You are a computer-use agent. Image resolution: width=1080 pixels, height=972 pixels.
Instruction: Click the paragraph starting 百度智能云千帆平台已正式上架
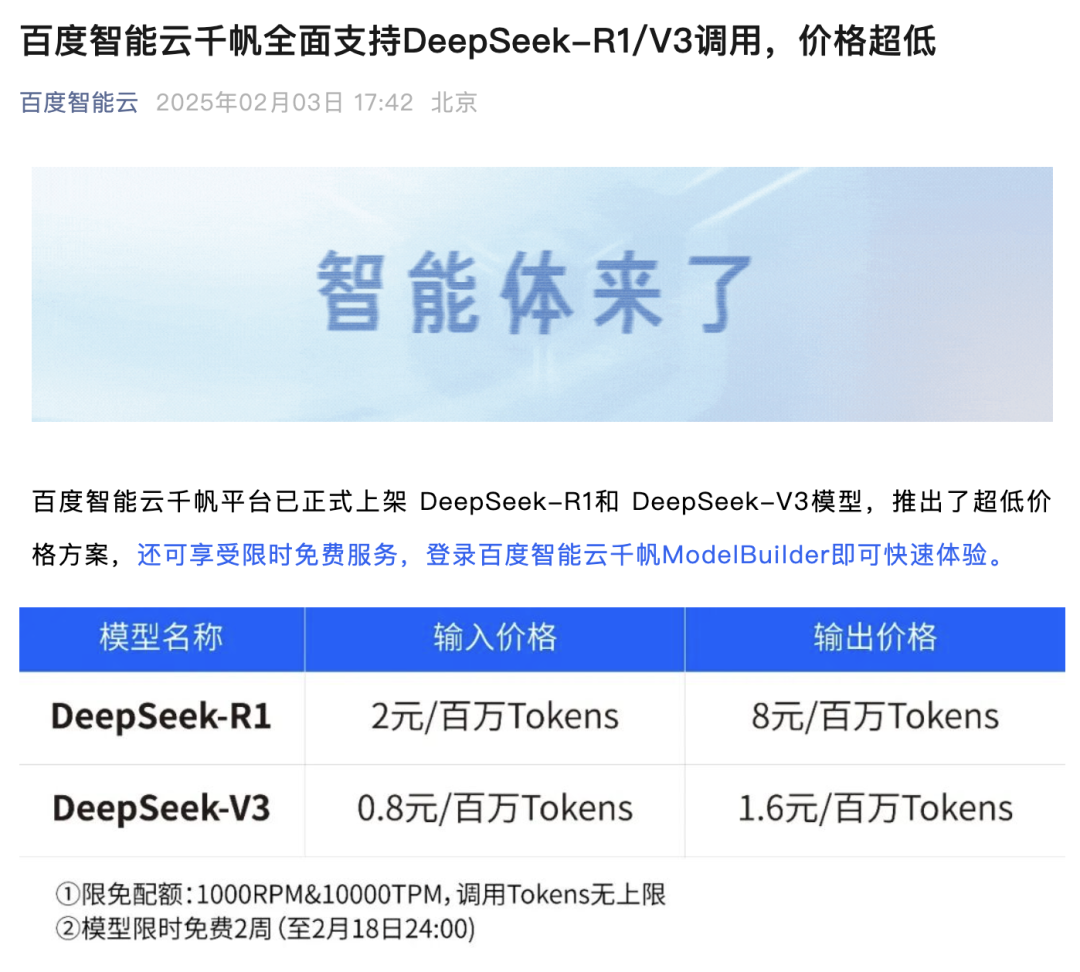click(x=542, y=528)
